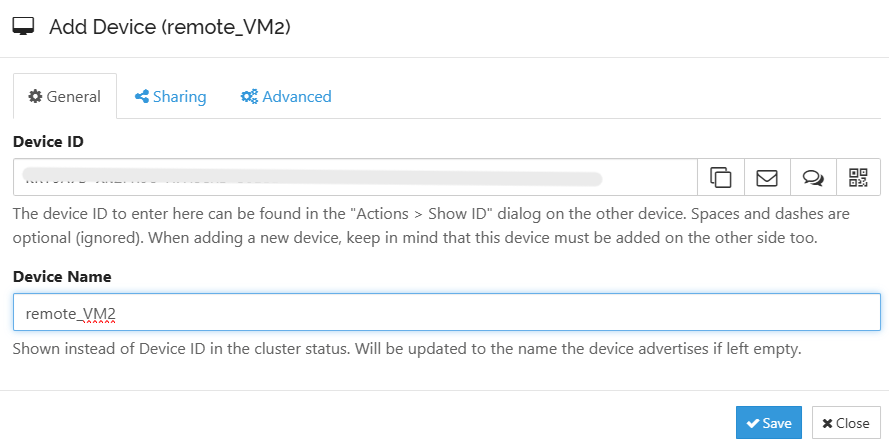Close the Add Device dialog
The image size is (889, 445).
click(846, 423)
